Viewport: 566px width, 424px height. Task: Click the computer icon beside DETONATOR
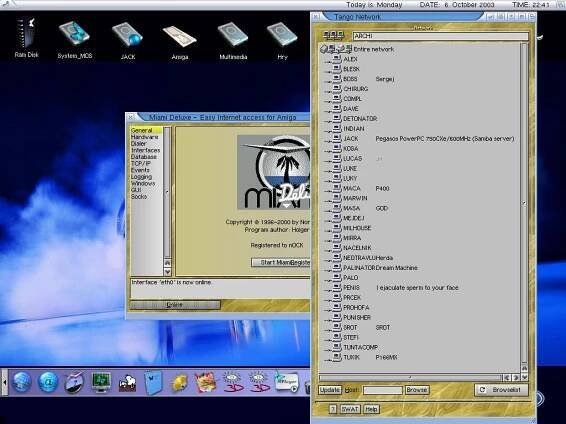[x=337, y=118]
